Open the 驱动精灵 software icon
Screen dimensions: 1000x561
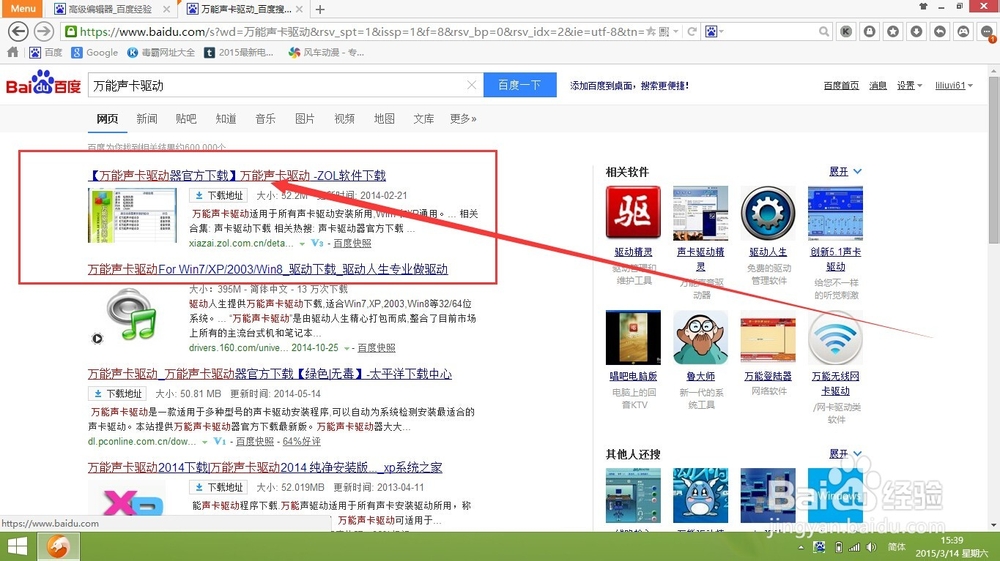[633, 212]
